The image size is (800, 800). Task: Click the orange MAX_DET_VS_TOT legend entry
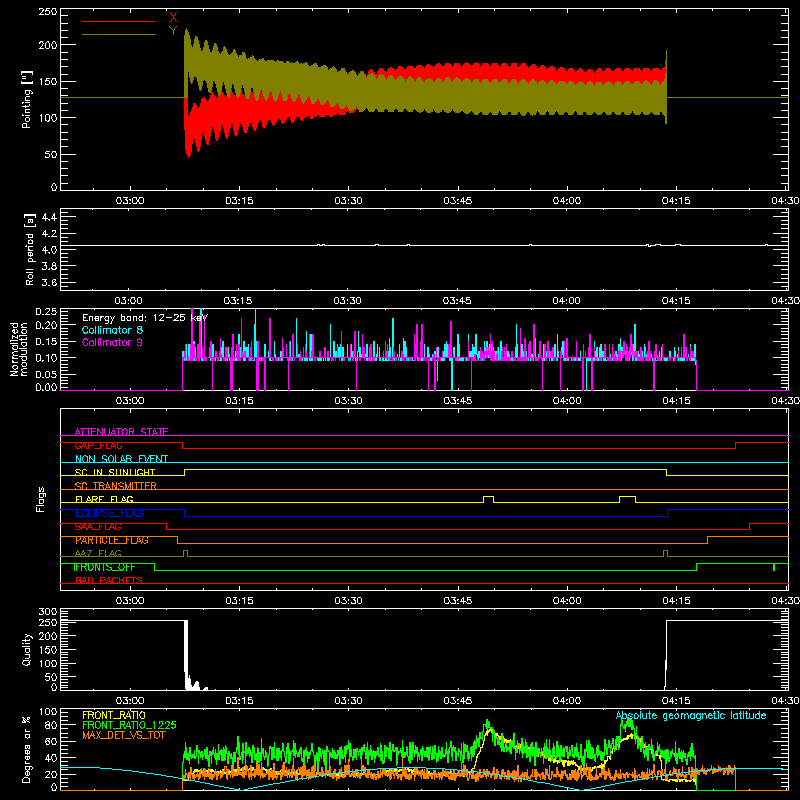click(123, 735)
